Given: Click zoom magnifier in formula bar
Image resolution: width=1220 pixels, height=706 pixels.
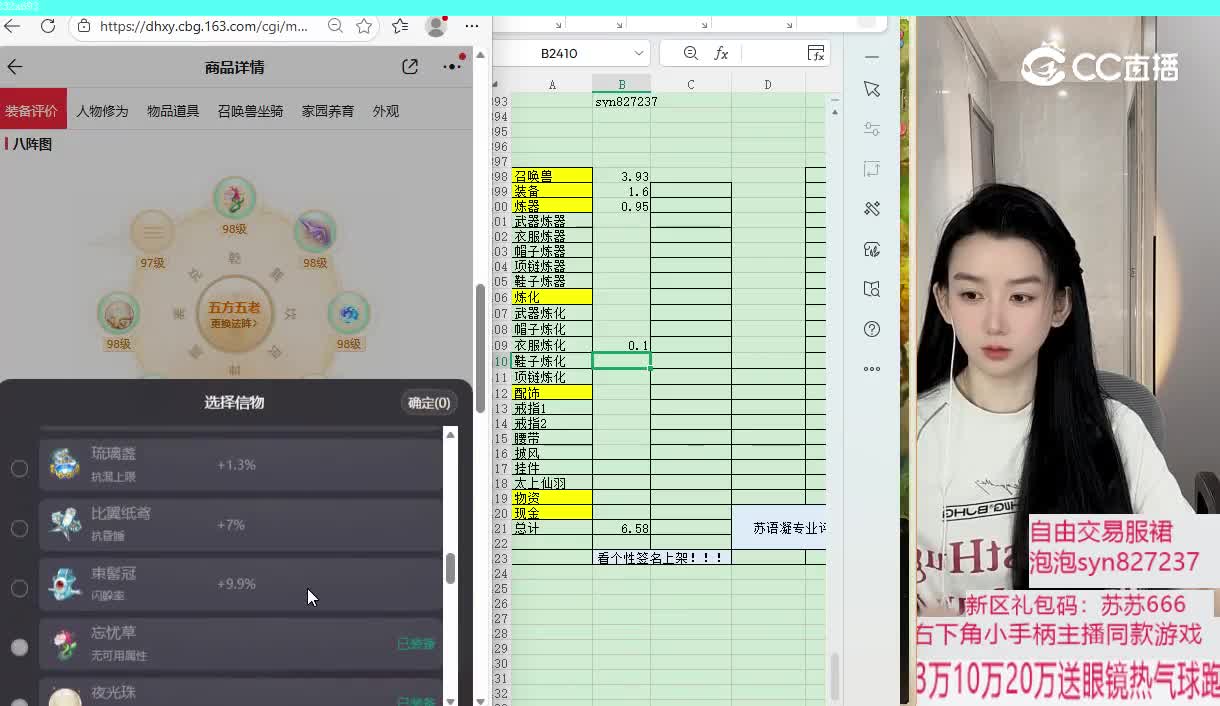Looking at the screenshot, I should click(691, 54).
